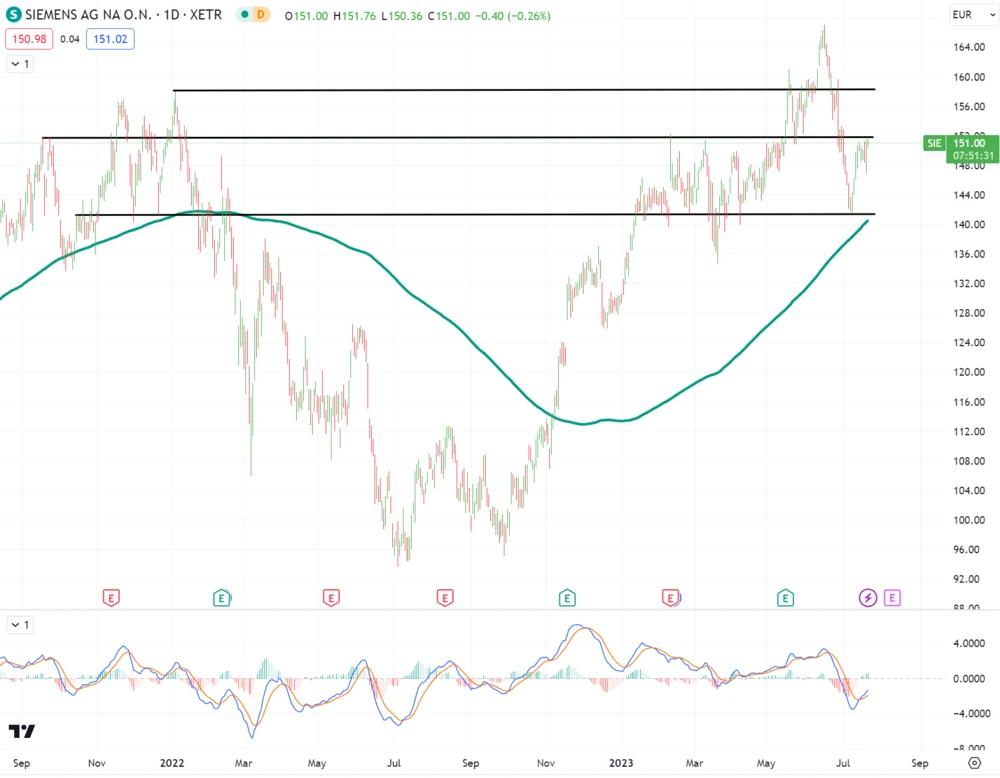This screenshot has height=778, width=1000.
Task: Click the purple upcoming earnings marker
Action: [892, 598]
